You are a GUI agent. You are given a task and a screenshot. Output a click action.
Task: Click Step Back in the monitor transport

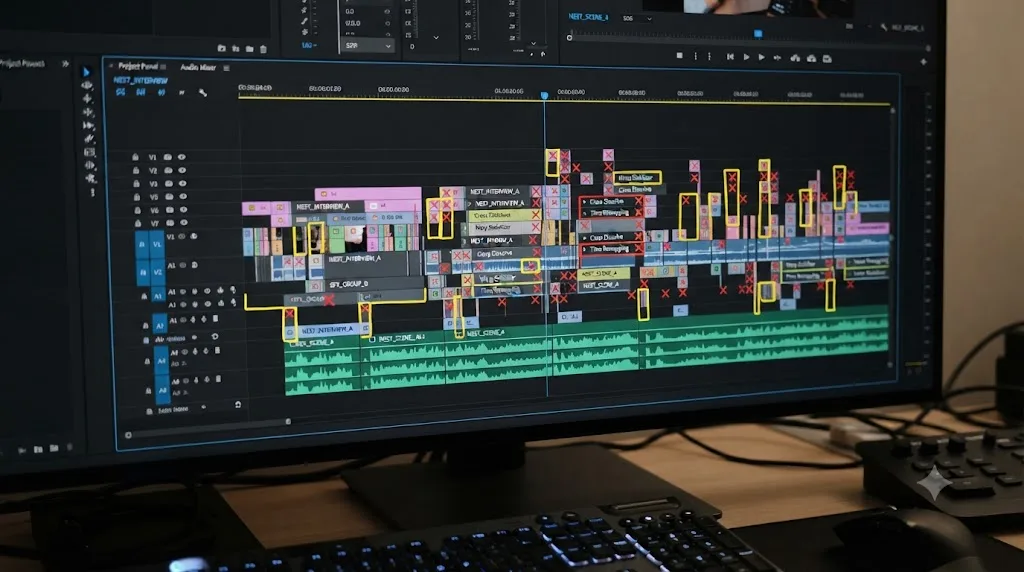click(730, 57)
